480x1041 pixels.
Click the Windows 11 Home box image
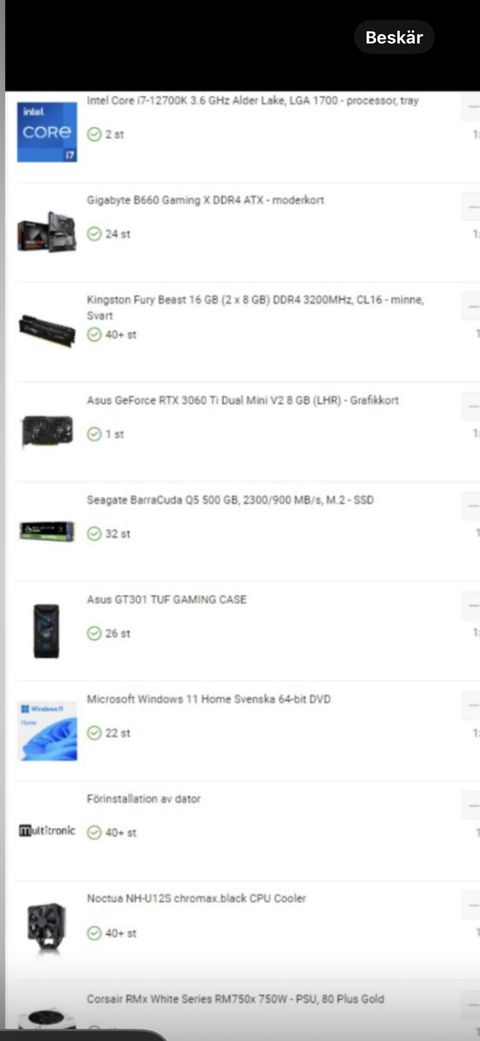pyautogui.click(x=47, y=731)
